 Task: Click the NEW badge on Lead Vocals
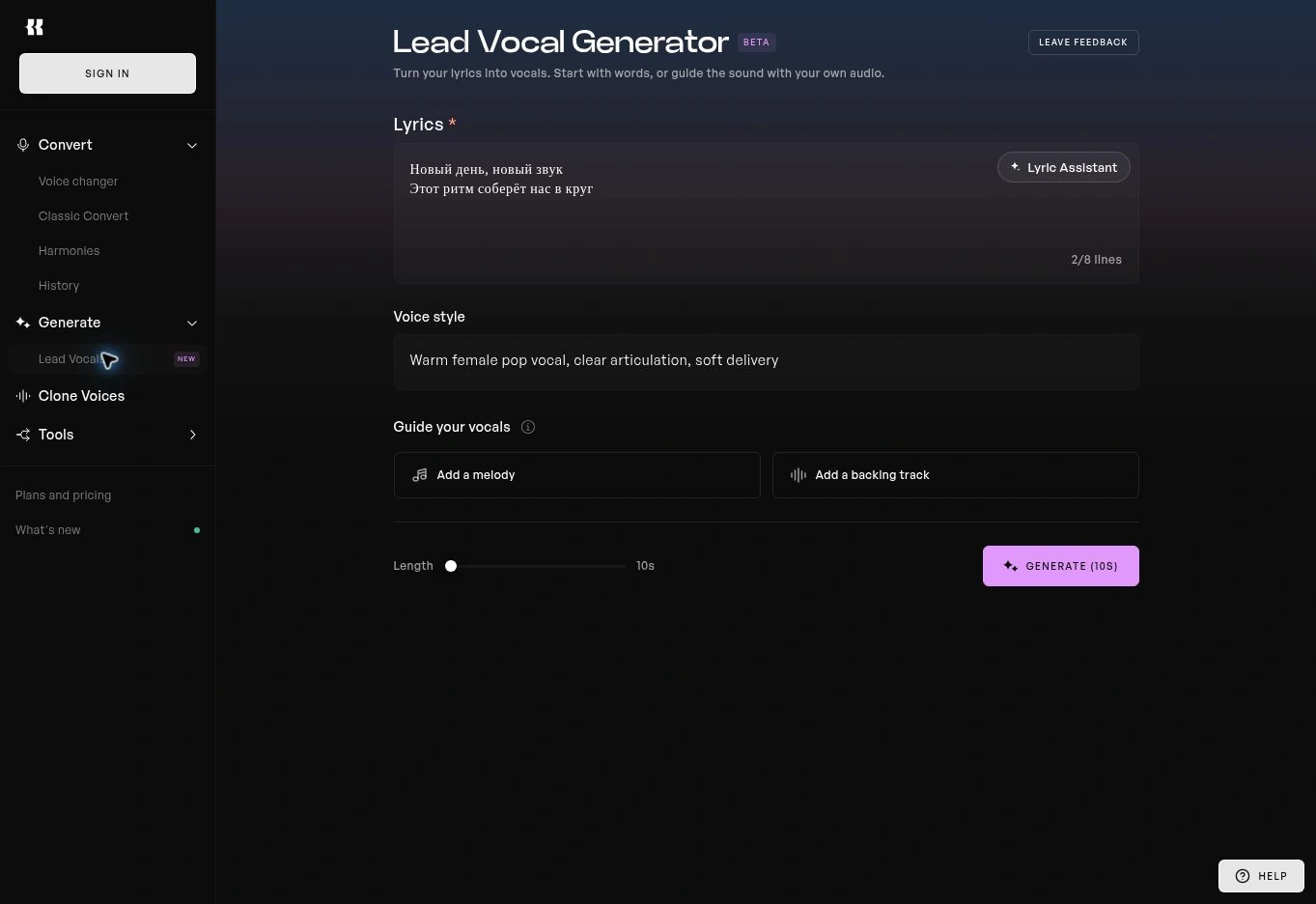click(x=186, y=358)
